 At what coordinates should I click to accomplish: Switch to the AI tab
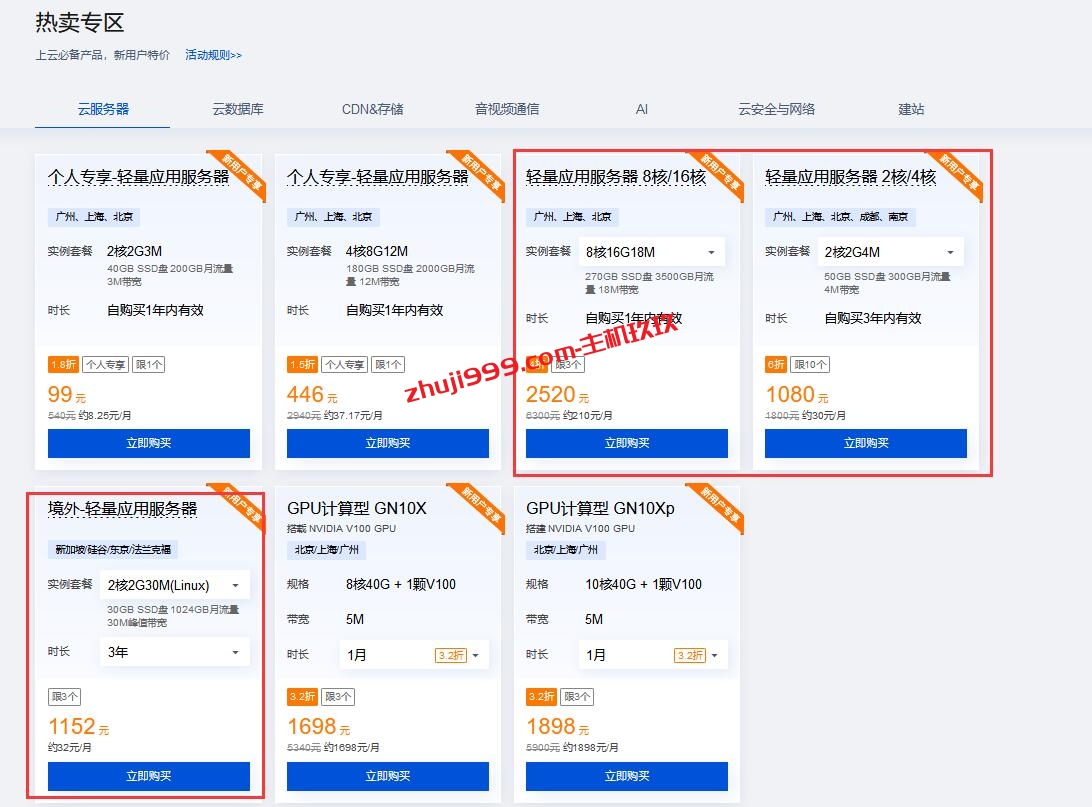coord(641,109)
